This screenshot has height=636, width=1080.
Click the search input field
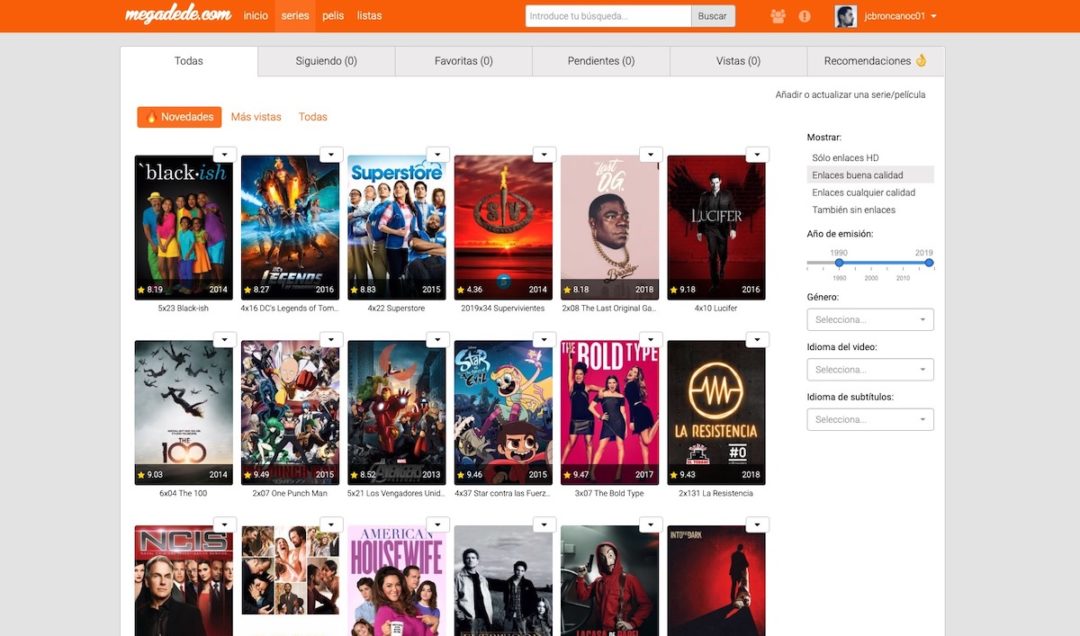[x=608, y=15]
